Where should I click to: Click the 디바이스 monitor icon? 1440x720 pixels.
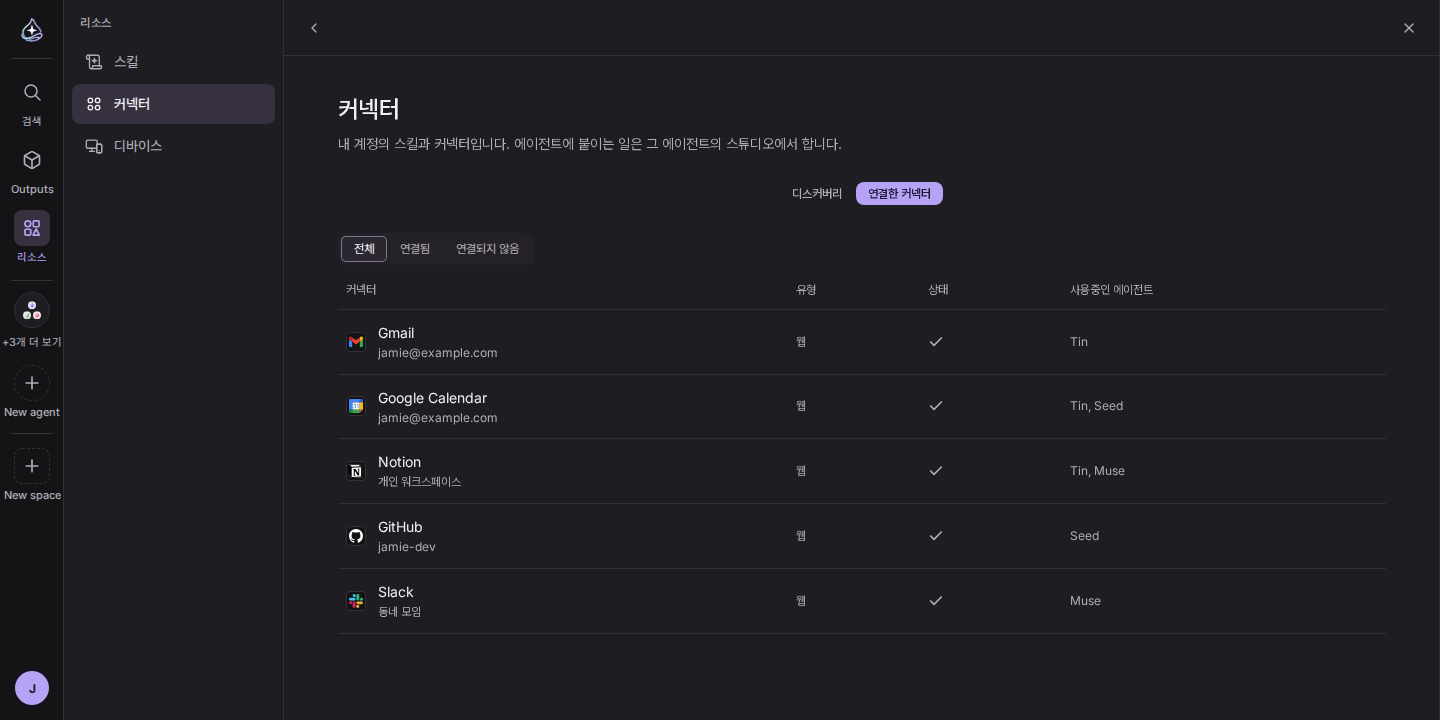[x=94, y=146]
